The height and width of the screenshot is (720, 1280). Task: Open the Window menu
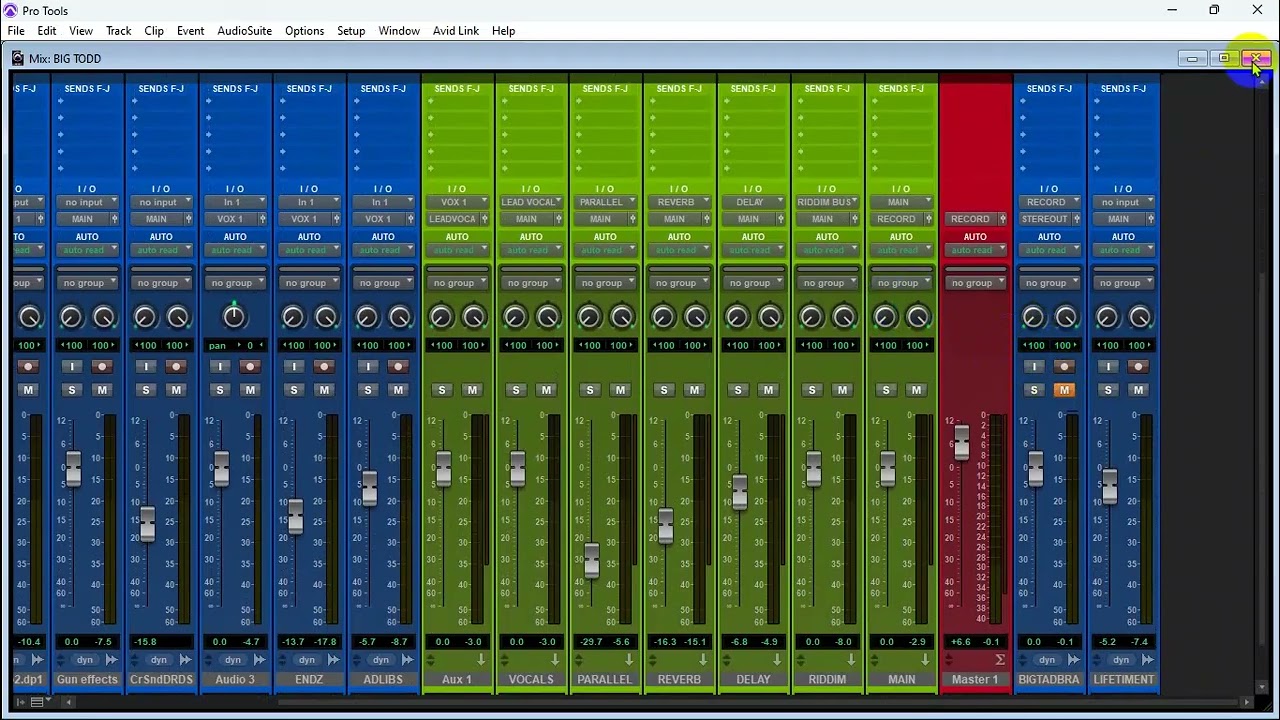coord(399,31)
